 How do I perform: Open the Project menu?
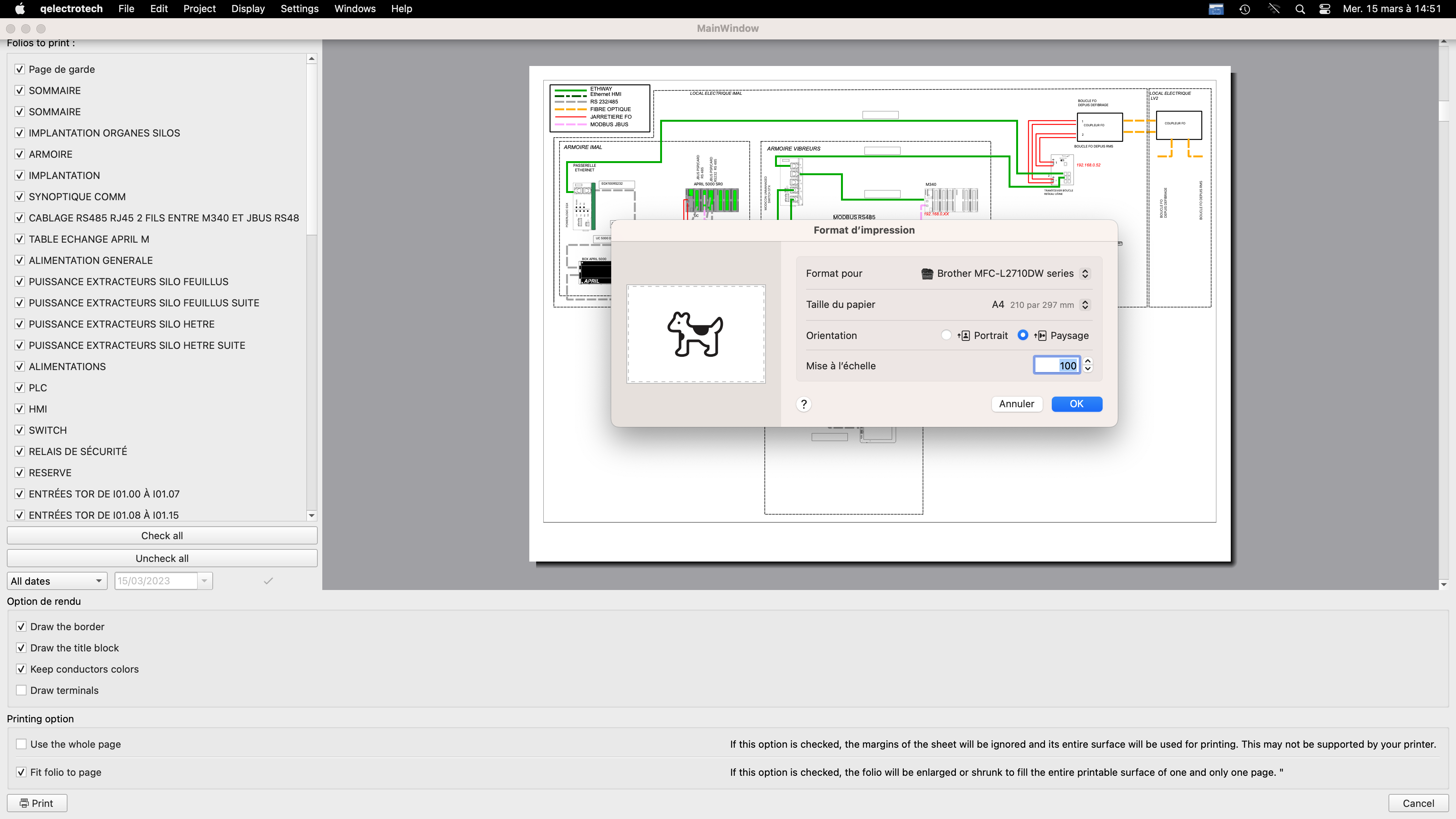click(x=199, y=8)
